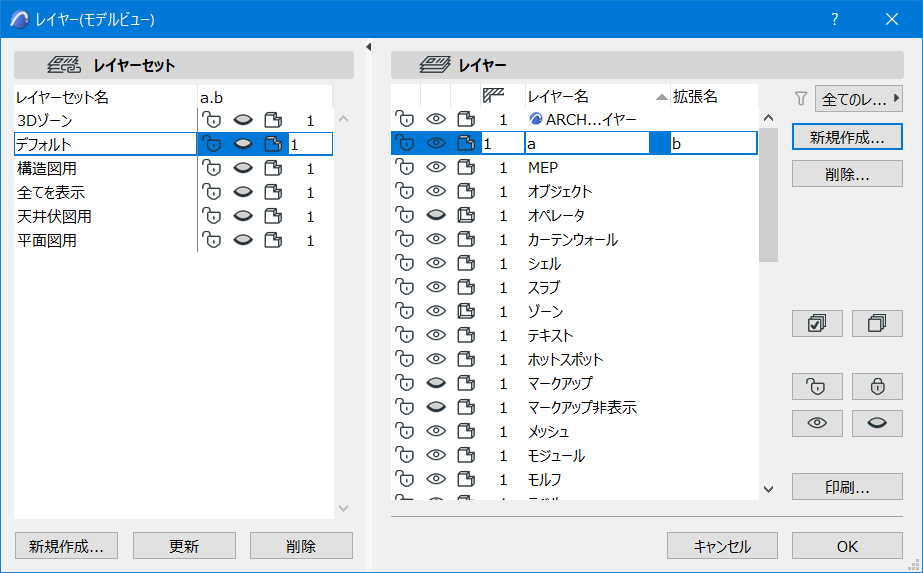Toggle eye icon of 平面図用 layer set
The height and width of the screenshot is (573, 923).
pyautogui.click(x=243, y=240)
